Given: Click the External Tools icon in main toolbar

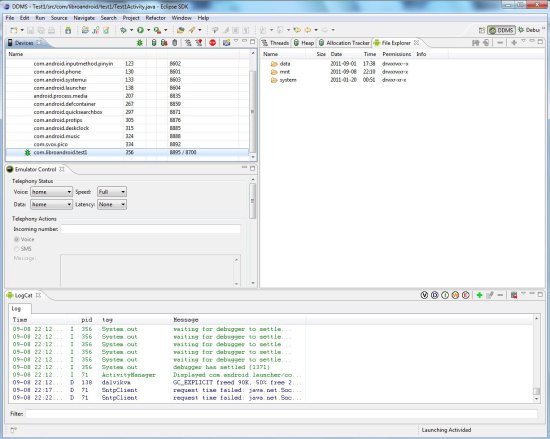Looking at the screenshot, I should 157,30.
